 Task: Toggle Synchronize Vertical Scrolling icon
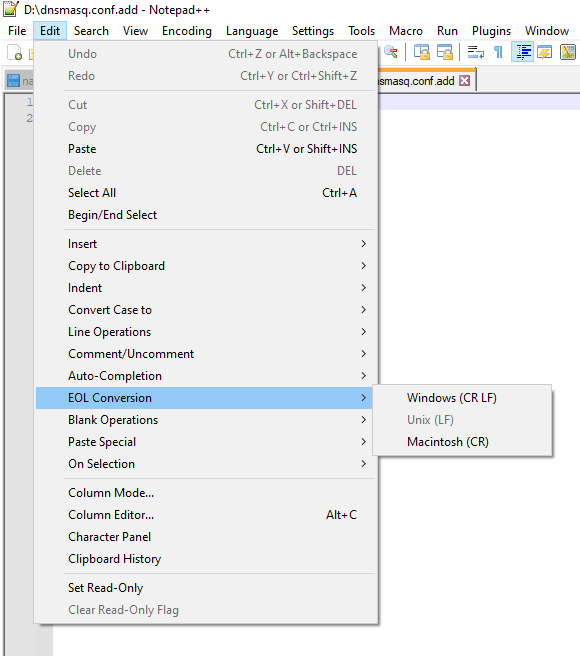pos(421,52)
